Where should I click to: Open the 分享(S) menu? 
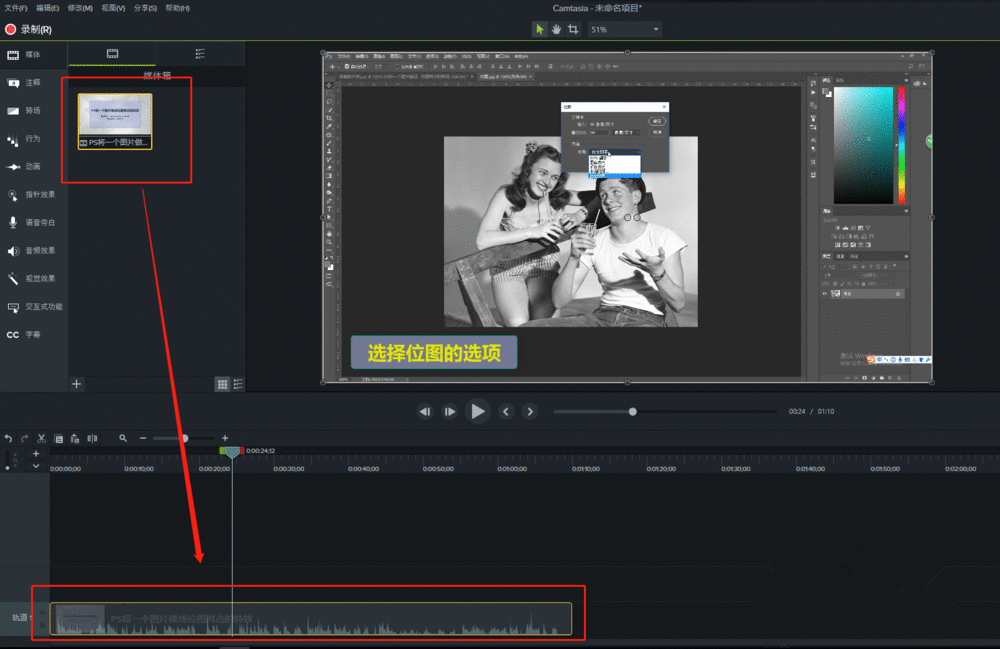tap(145, 8)
